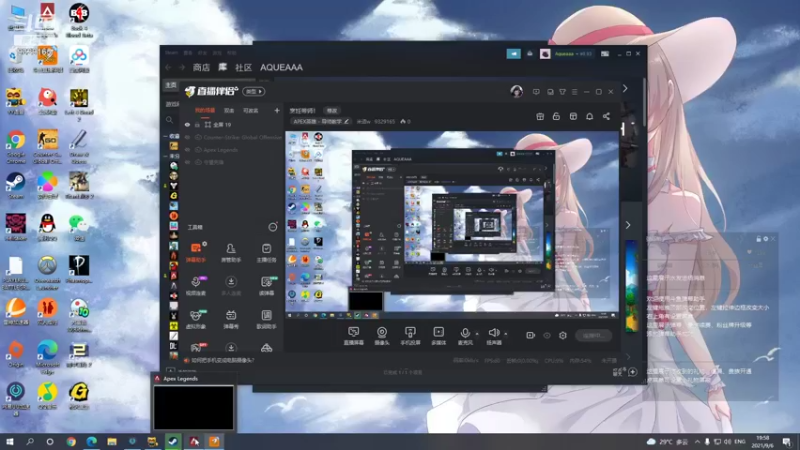Click mode switch pill beside streaming app logo
The image size is (800, 450).
click(254, 91)
